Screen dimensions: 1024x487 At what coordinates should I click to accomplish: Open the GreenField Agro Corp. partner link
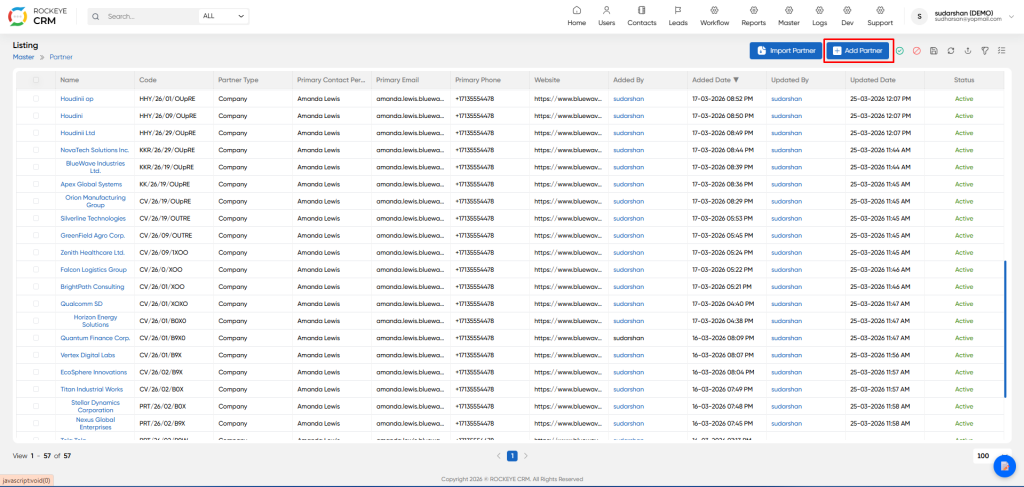tap(93, 235)
